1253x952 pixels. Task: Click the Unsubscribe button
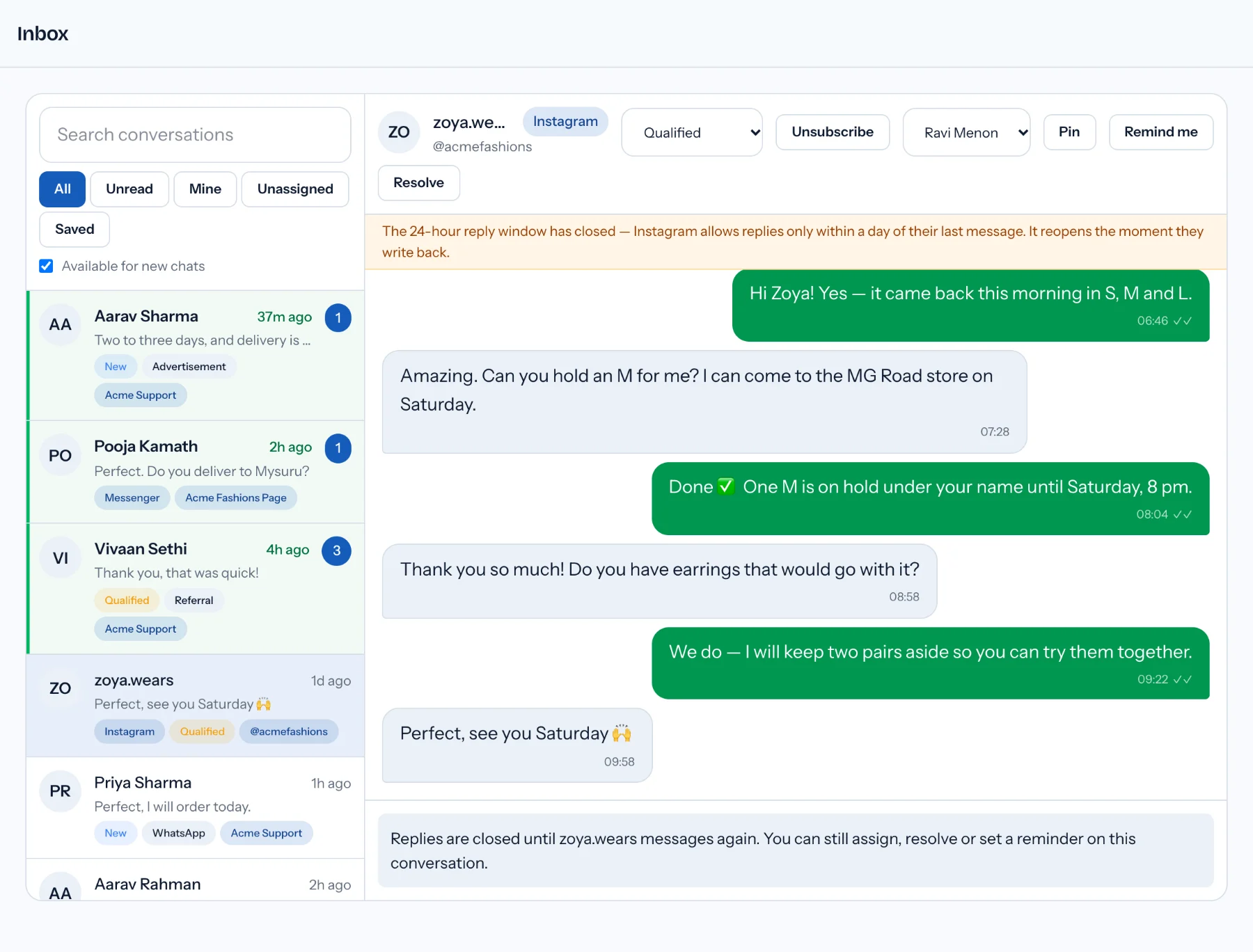(833, 132)
